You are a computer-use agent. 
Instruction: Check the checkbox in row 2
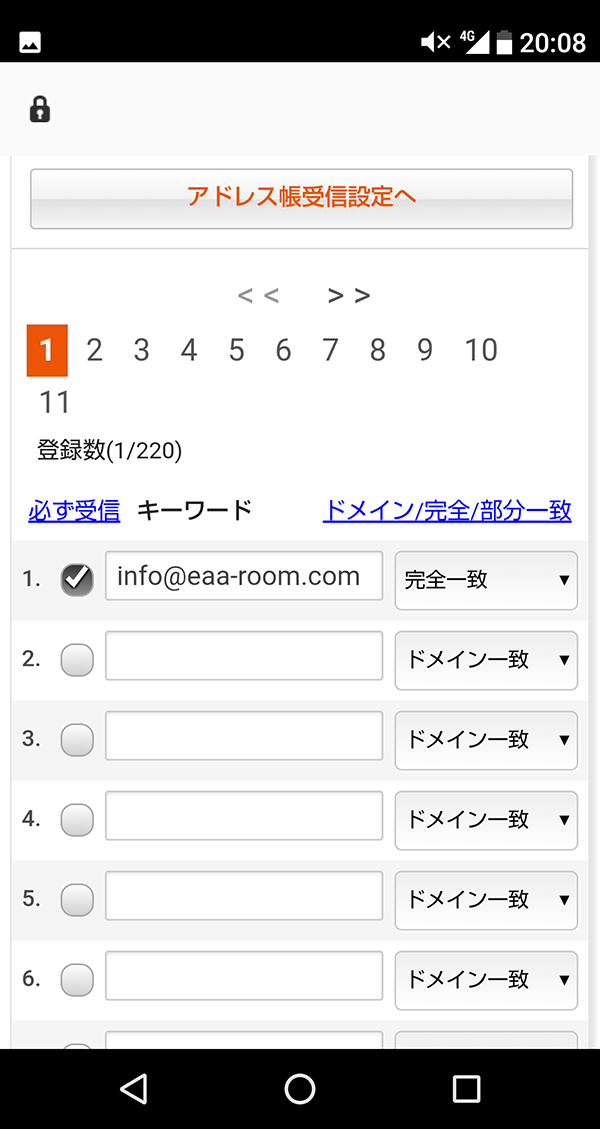[77, 660]
